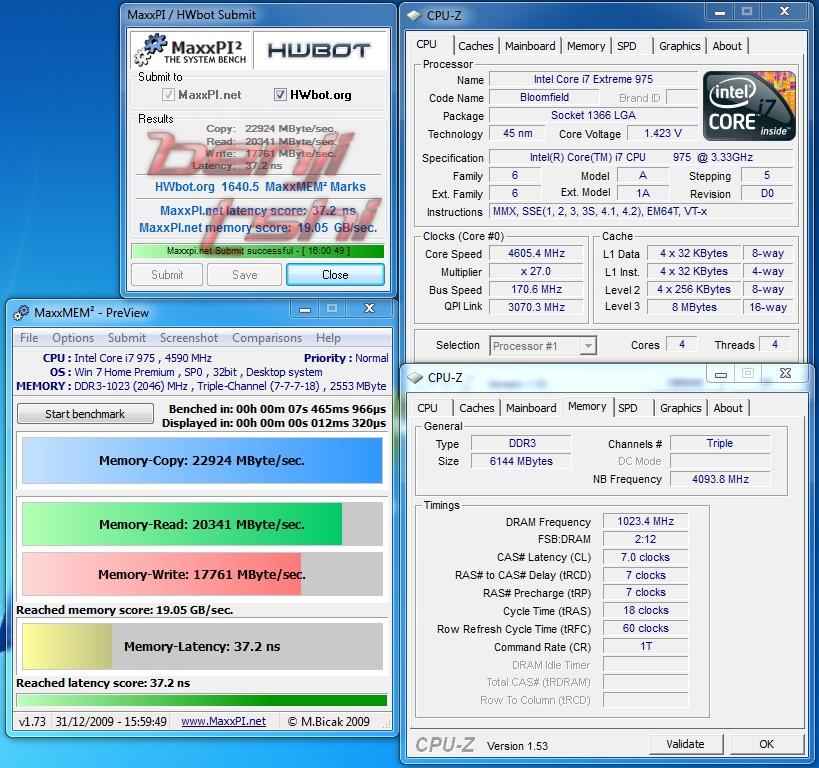Open the Processor #1 selection dropdown
819x768 pixels.
(x=588, y=346)
